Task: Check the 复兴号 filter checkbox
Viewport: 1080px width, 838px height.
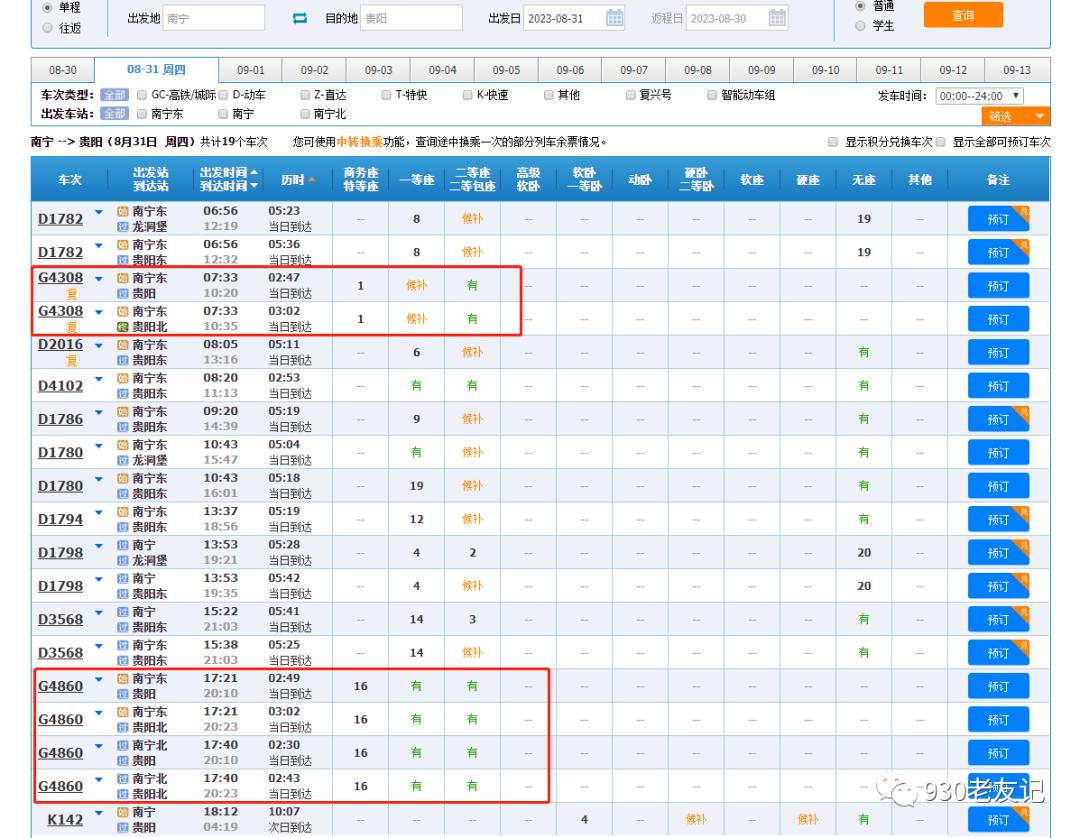Action: click(x=630, y=96)
